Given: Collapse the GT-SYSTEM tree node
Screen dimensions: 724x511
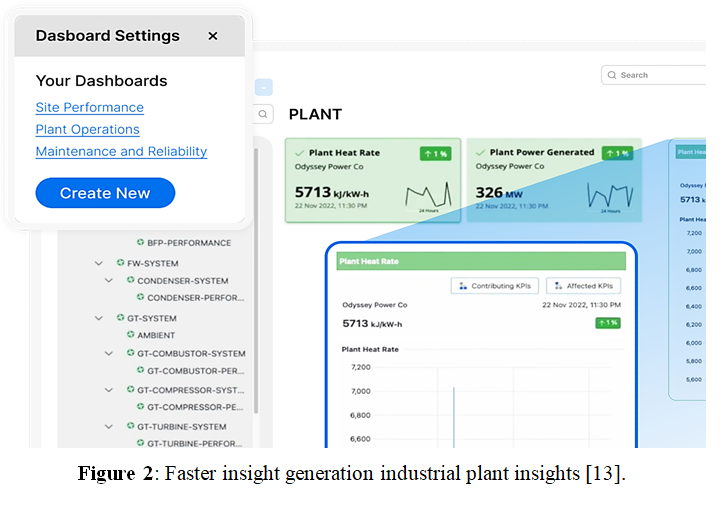Looking at the screenshot, I should (99, 318).
